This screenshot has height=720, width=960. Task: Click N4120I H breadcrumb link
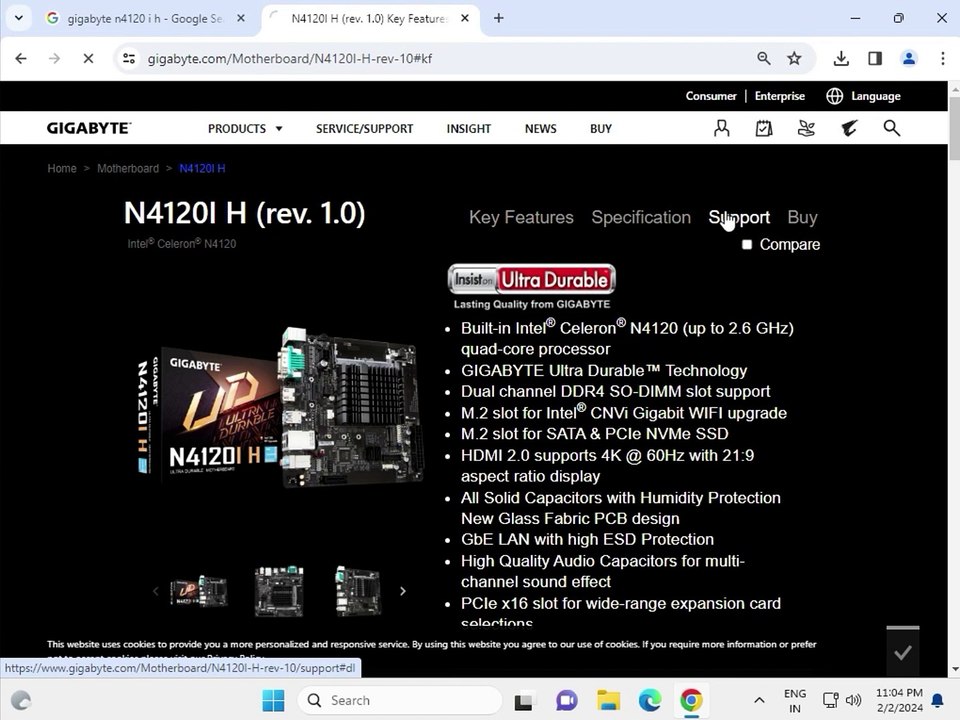coord(202,168)
